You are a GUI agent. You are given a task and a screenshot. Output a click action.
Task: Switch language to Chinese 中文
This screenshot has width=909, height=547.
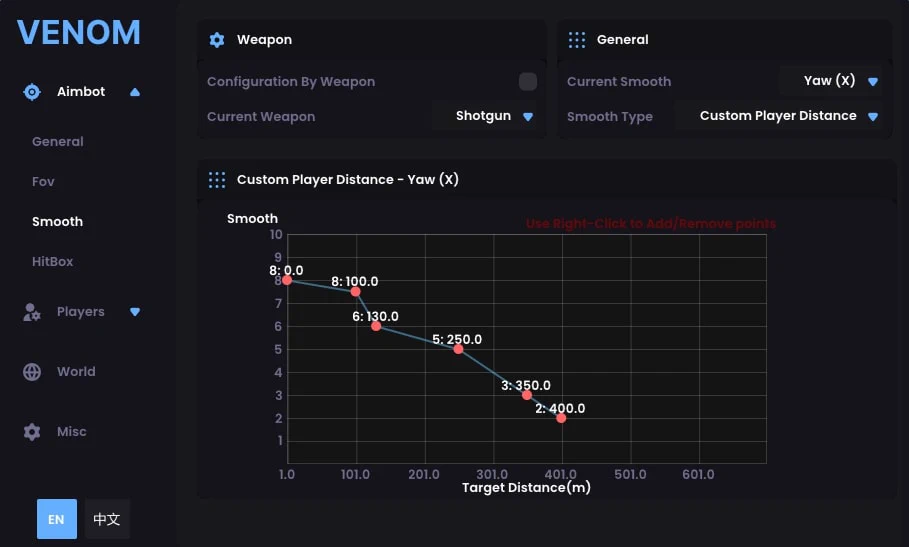point(107,519)
